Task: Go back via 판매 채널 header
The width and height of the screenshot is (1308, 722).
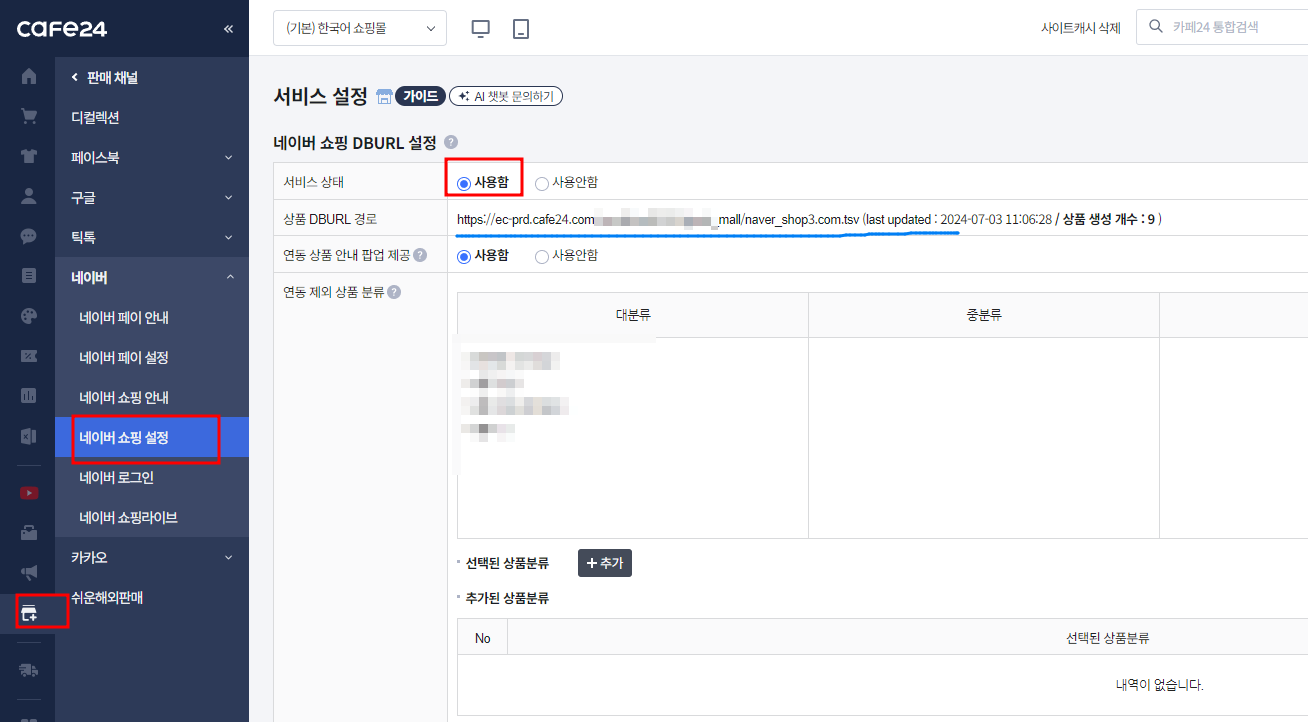Action: (104, 77)
